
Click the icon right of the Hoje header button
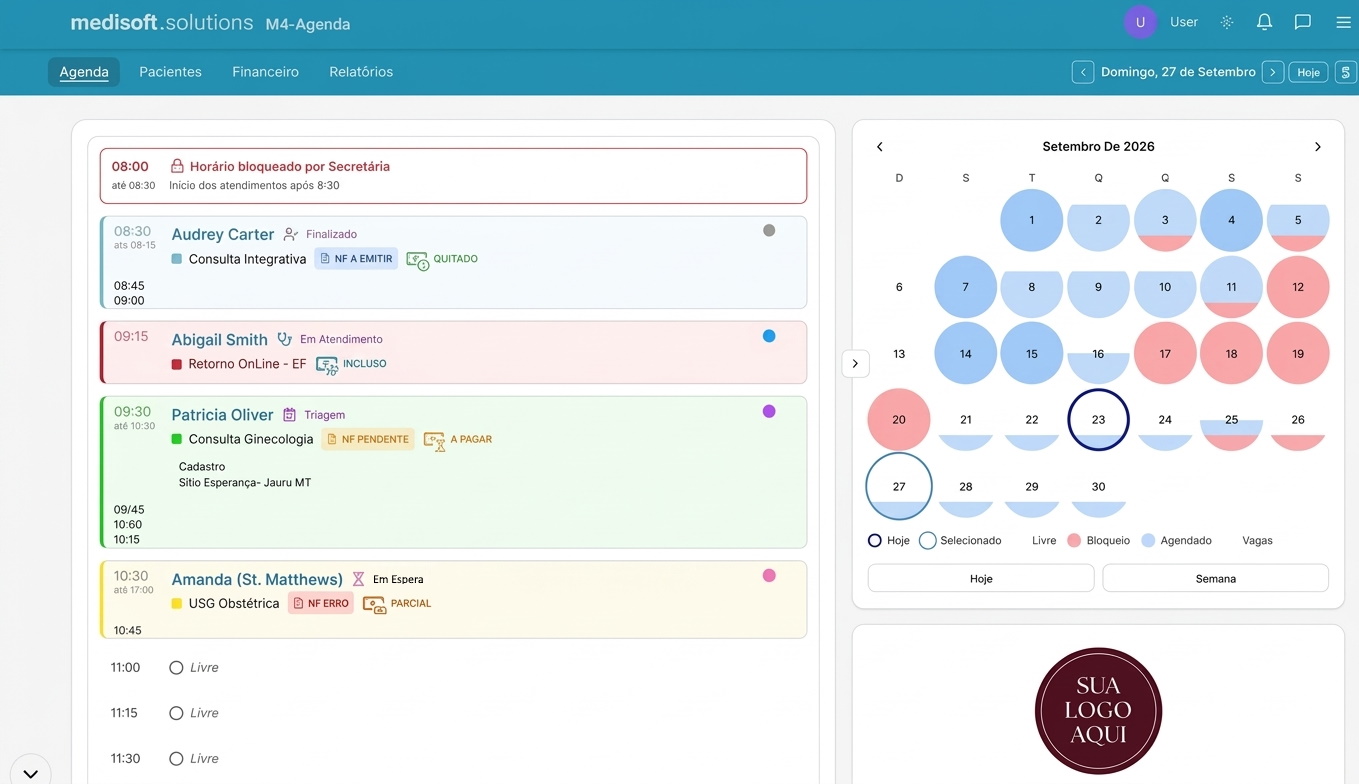click(x=1346, y=72)
